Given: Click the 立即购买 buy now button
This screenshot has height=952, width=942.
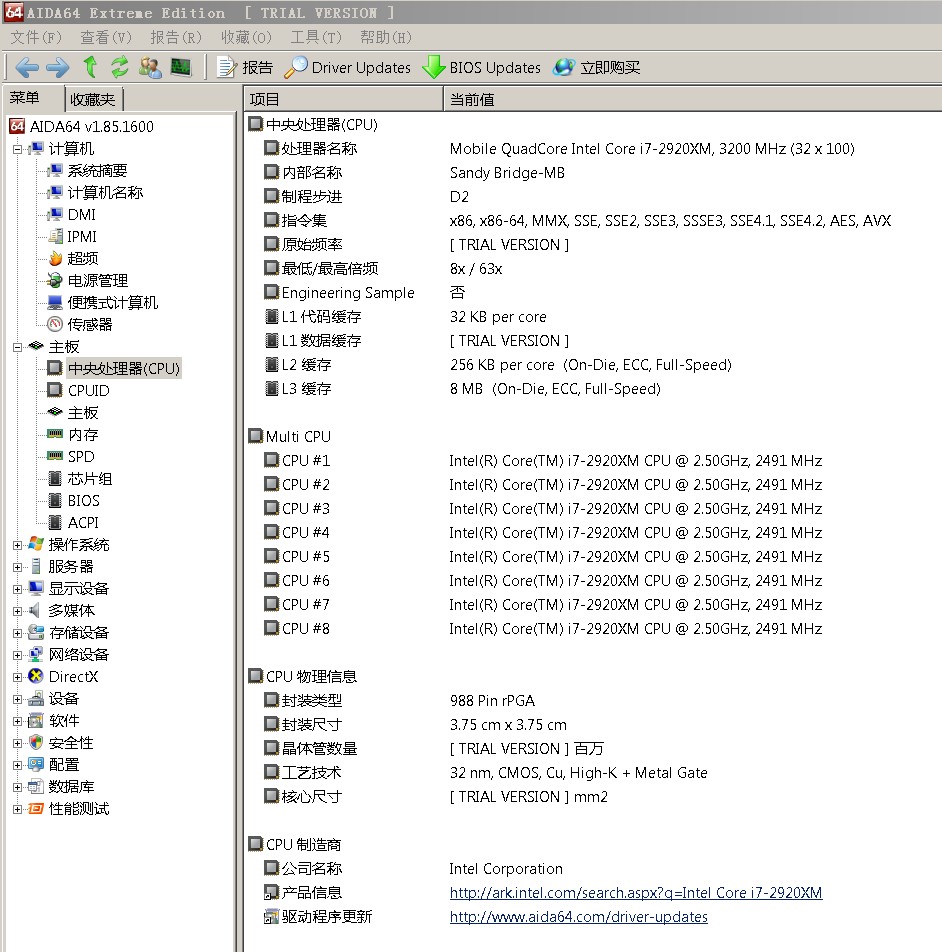Looking at the screenshot, I should pyautogui.click(x=597, y=67).
